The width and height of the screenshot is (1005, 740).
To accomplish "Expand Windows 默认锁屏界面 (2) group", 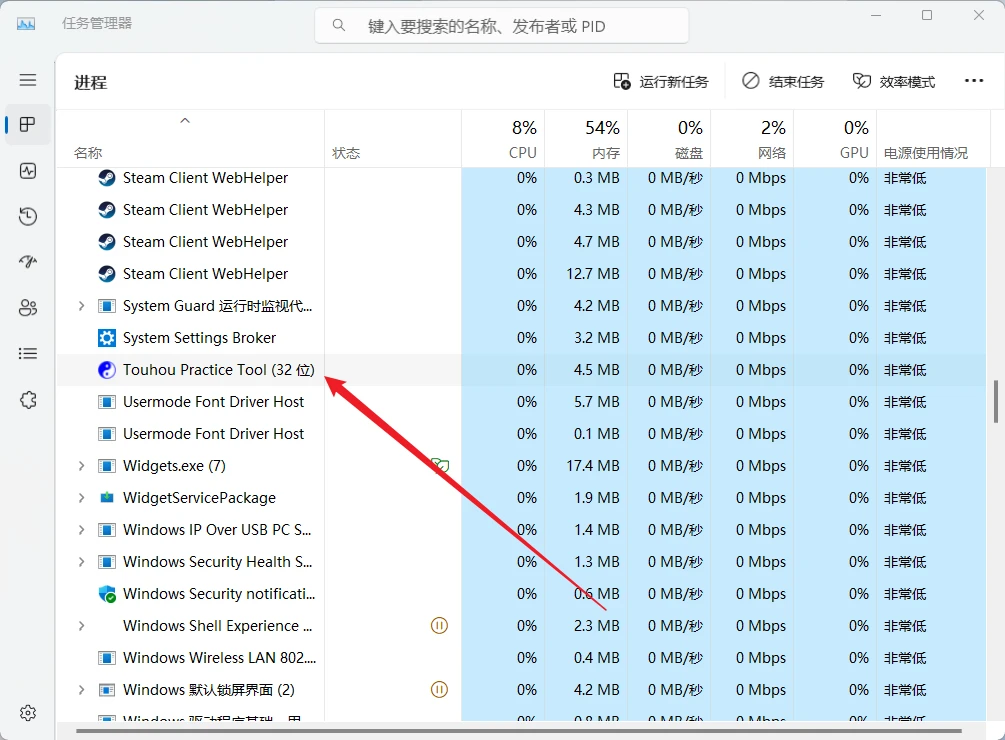I will [x=81, y=690].
